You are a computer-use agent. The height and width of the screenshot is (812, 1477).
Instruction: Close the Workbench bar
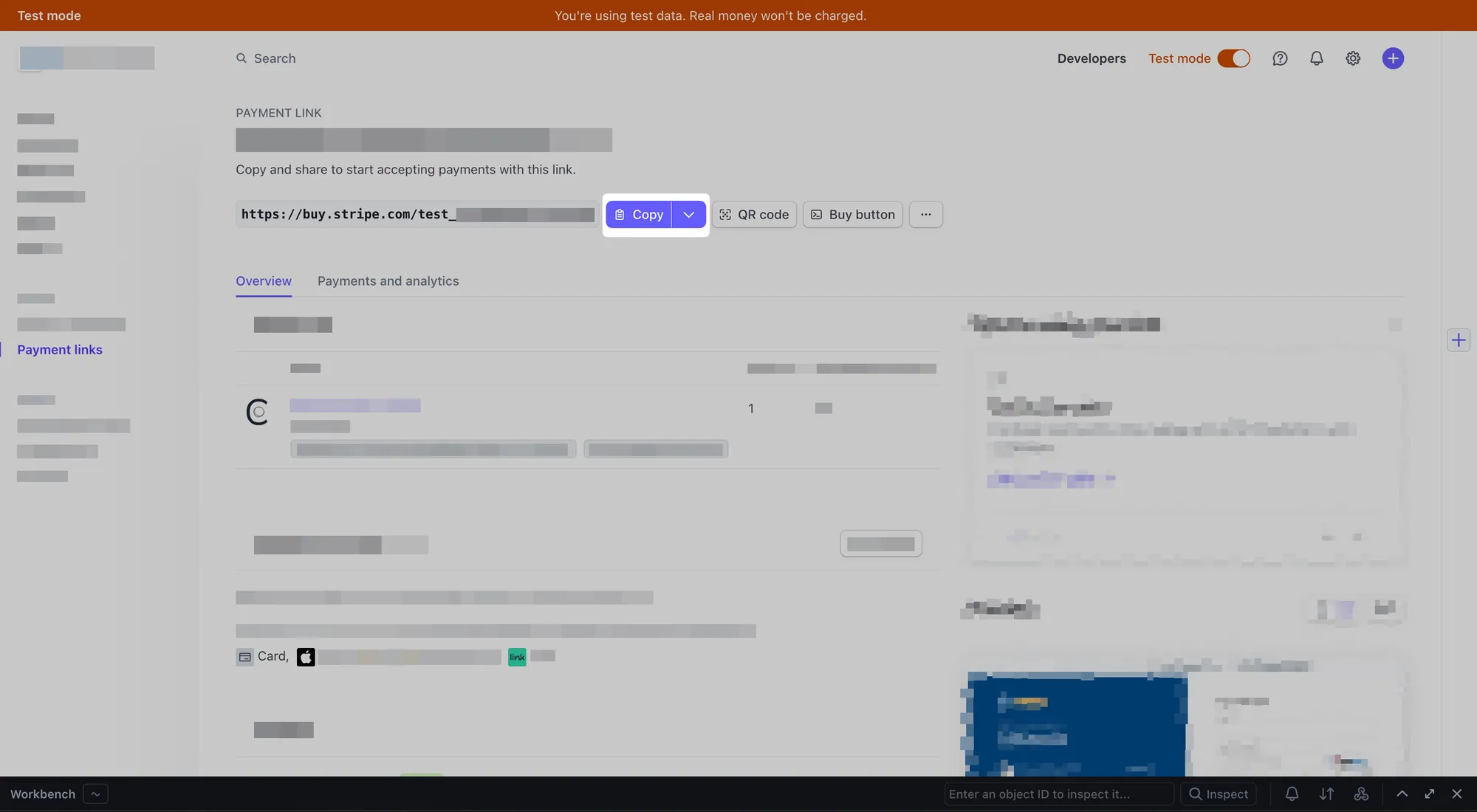pyautogui.click(x=1456, y=794)
